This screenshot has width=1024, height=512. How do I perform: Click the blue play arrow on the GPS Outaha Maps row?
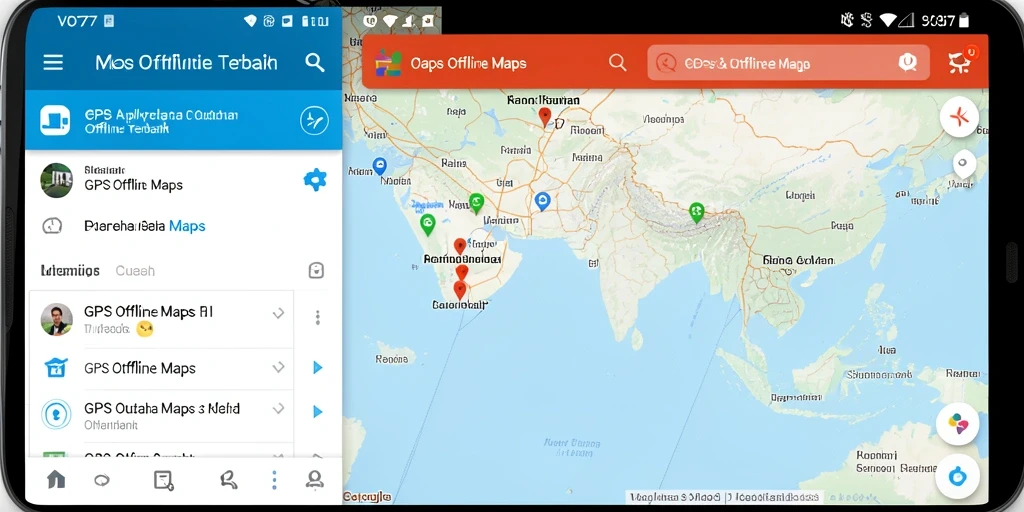[x=317, y=411]
